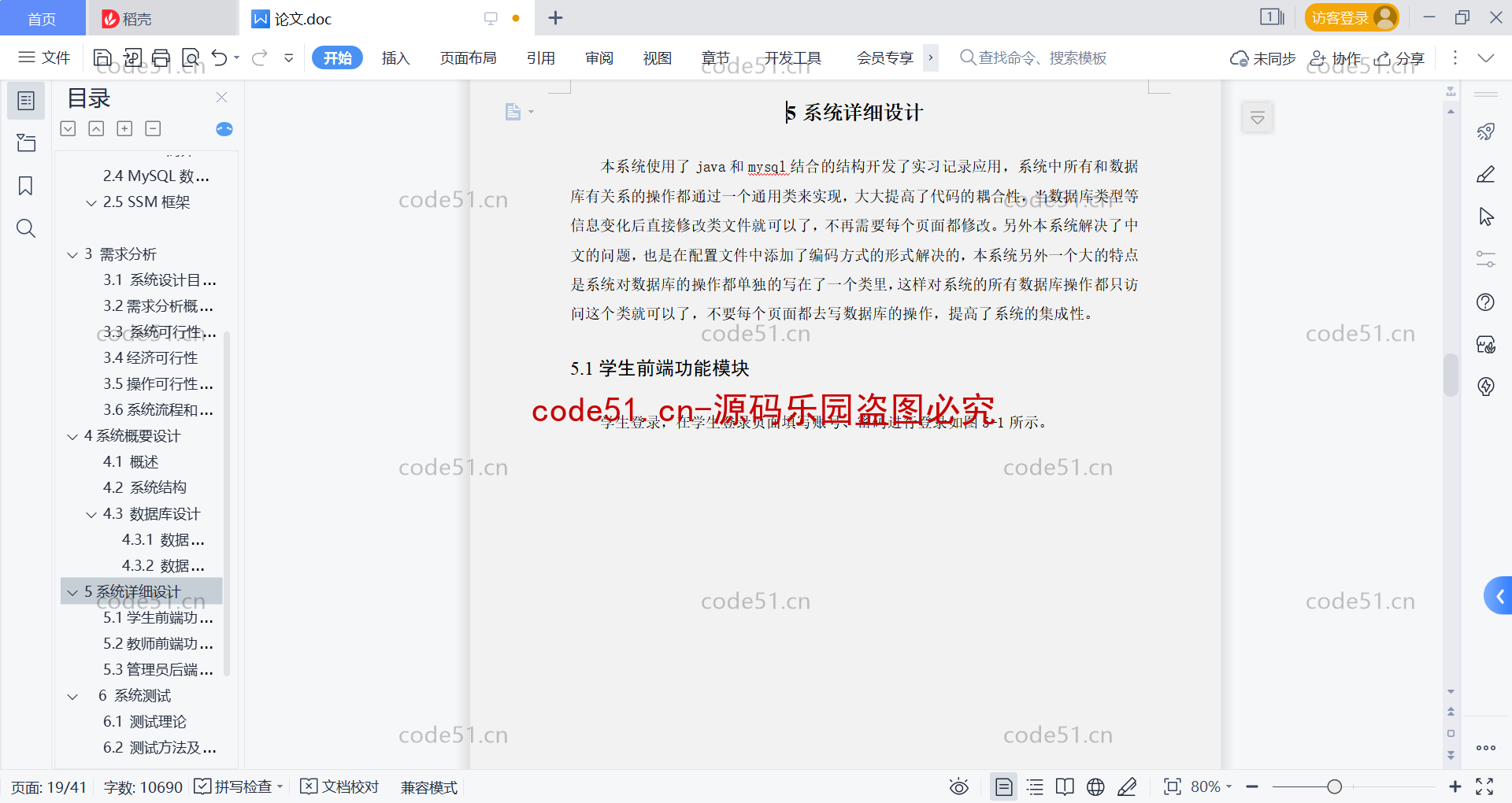Click the 访客登录 button

pos(1351,17)
